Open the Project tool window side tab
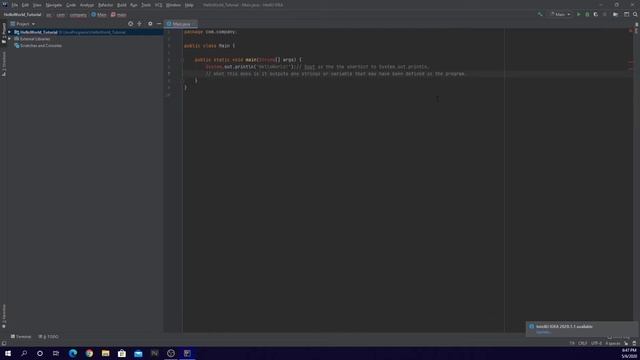Image resolution: width=640 pixels, height=360 pixels. (x=4, y=33)
